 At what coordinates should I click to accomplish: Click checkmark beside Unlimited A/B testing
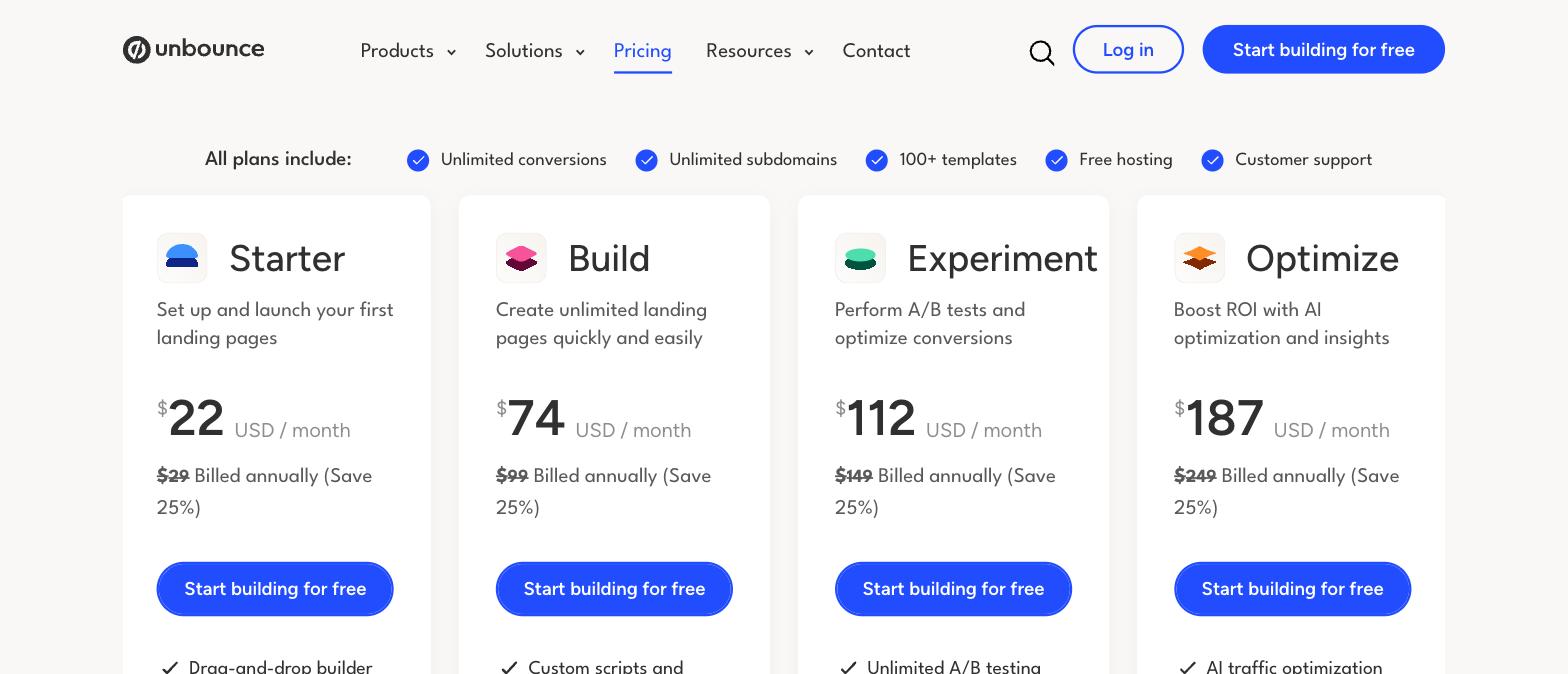click(x=848, y=667)
